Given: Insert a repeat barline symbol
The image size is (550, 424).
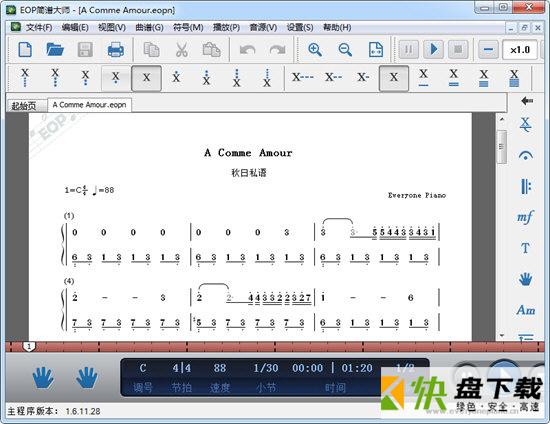Looking at the screenshot, I should 525,186.
